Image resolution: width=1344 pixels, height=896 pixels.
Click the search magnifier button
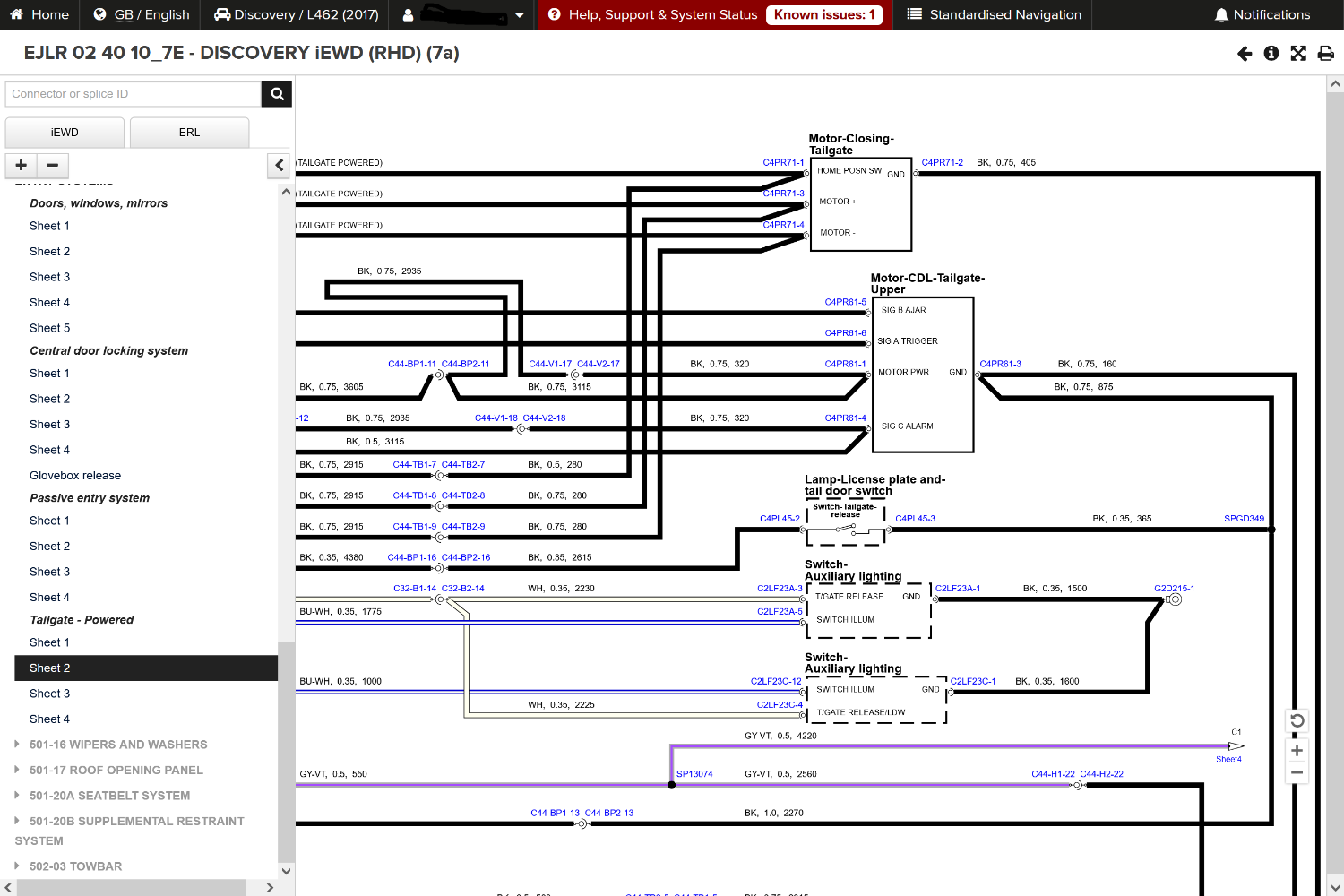(277, 94)
